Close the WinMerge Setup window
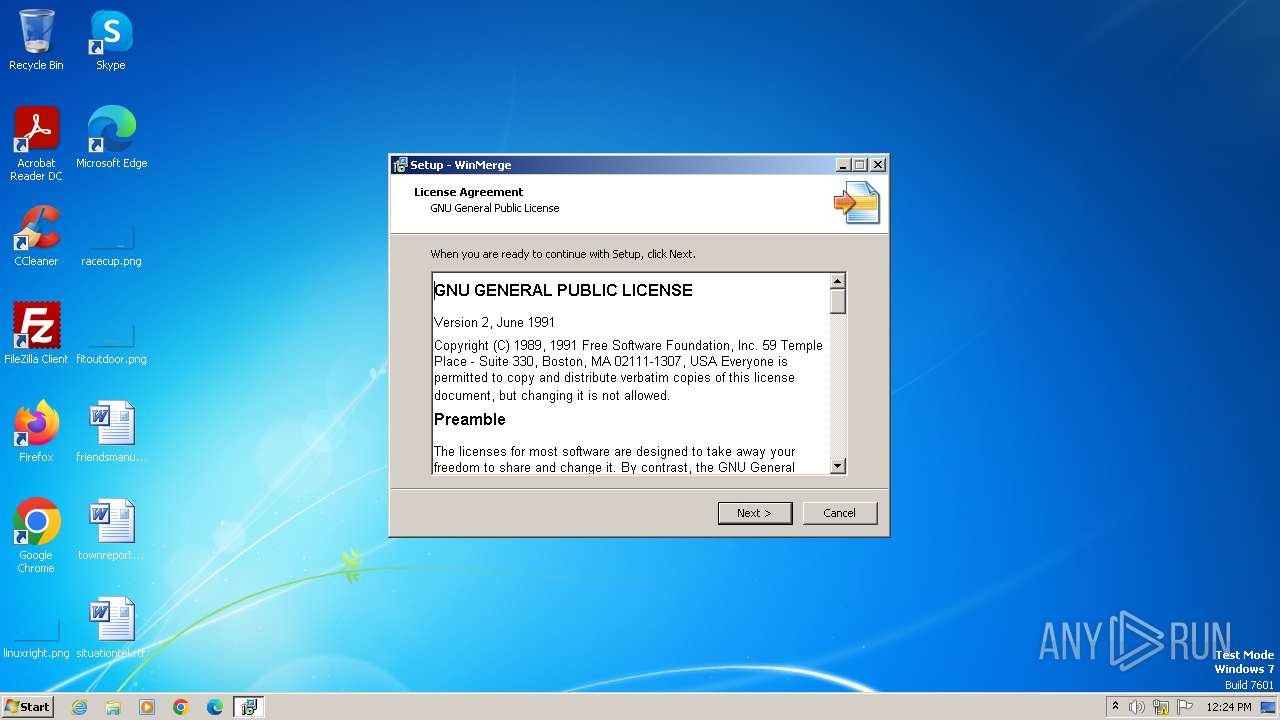This screenshot has width=1280, height=720. [x=878, y=165]
